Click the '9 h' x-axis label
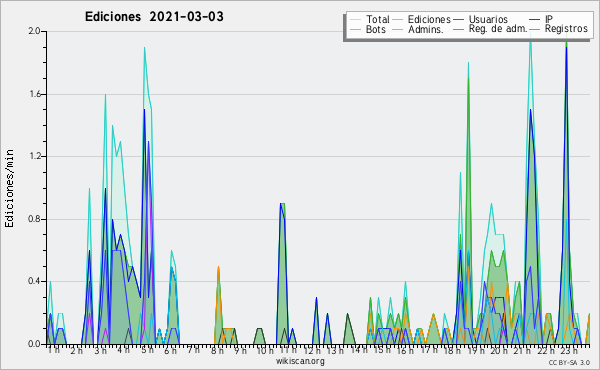 (x=240, y=350)
